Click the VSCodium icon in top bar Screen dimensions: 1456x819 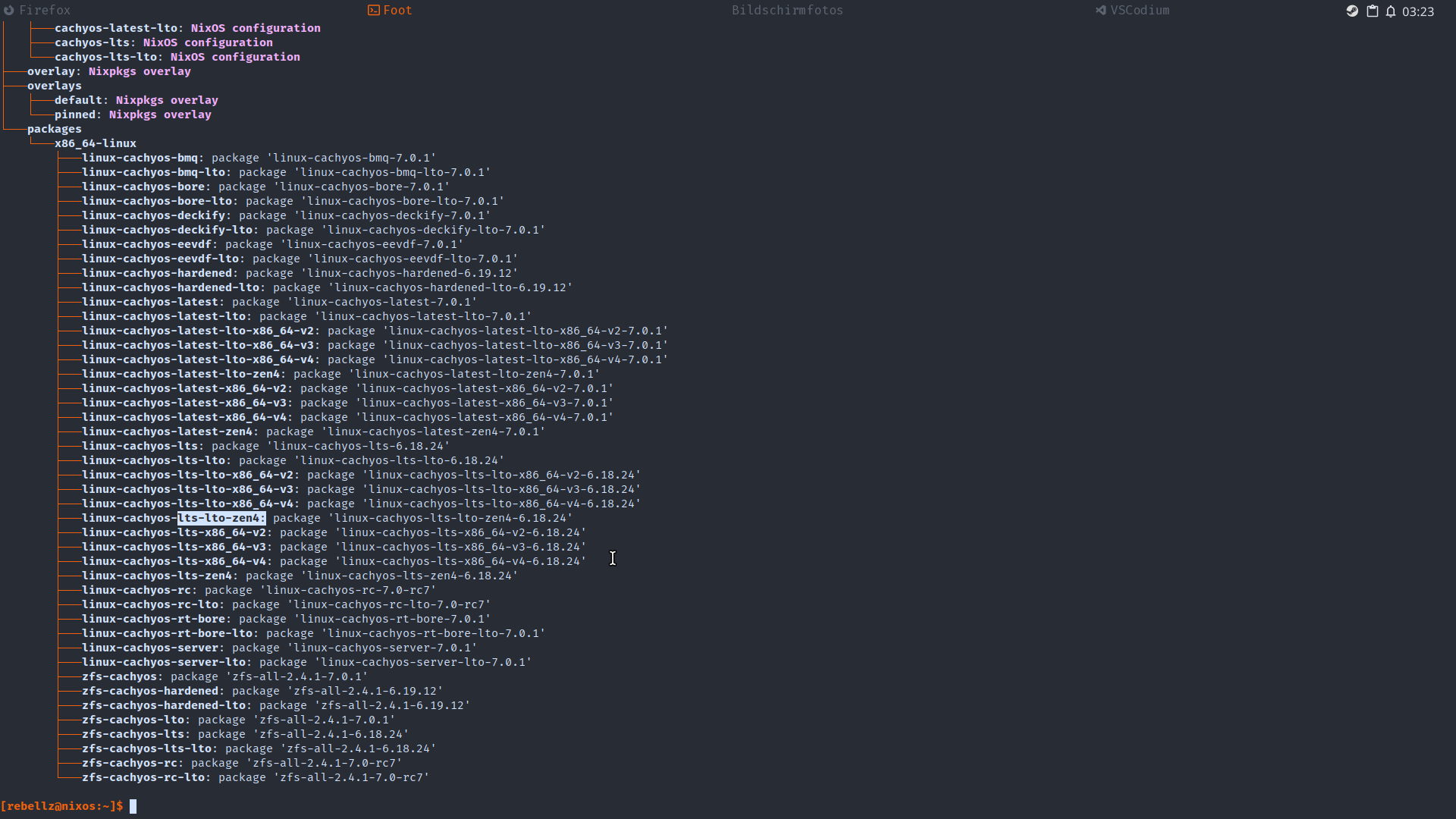pyautogui.click(x=1100, y=11)
